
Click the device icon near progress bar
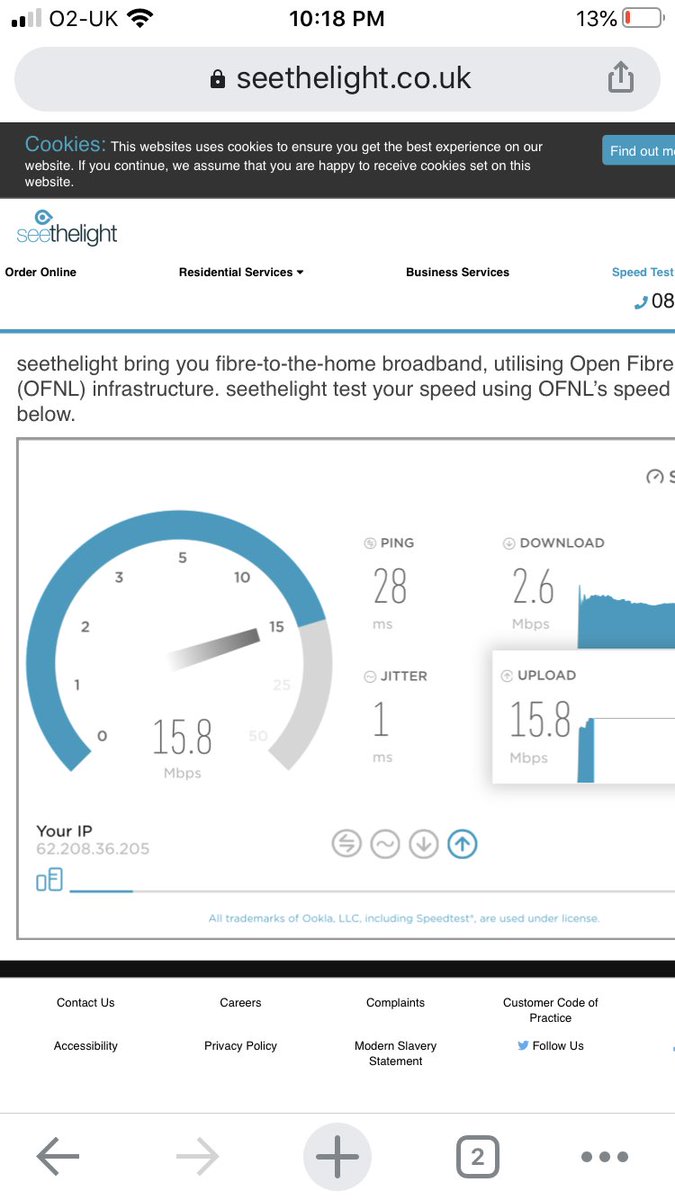click(49, 880)
